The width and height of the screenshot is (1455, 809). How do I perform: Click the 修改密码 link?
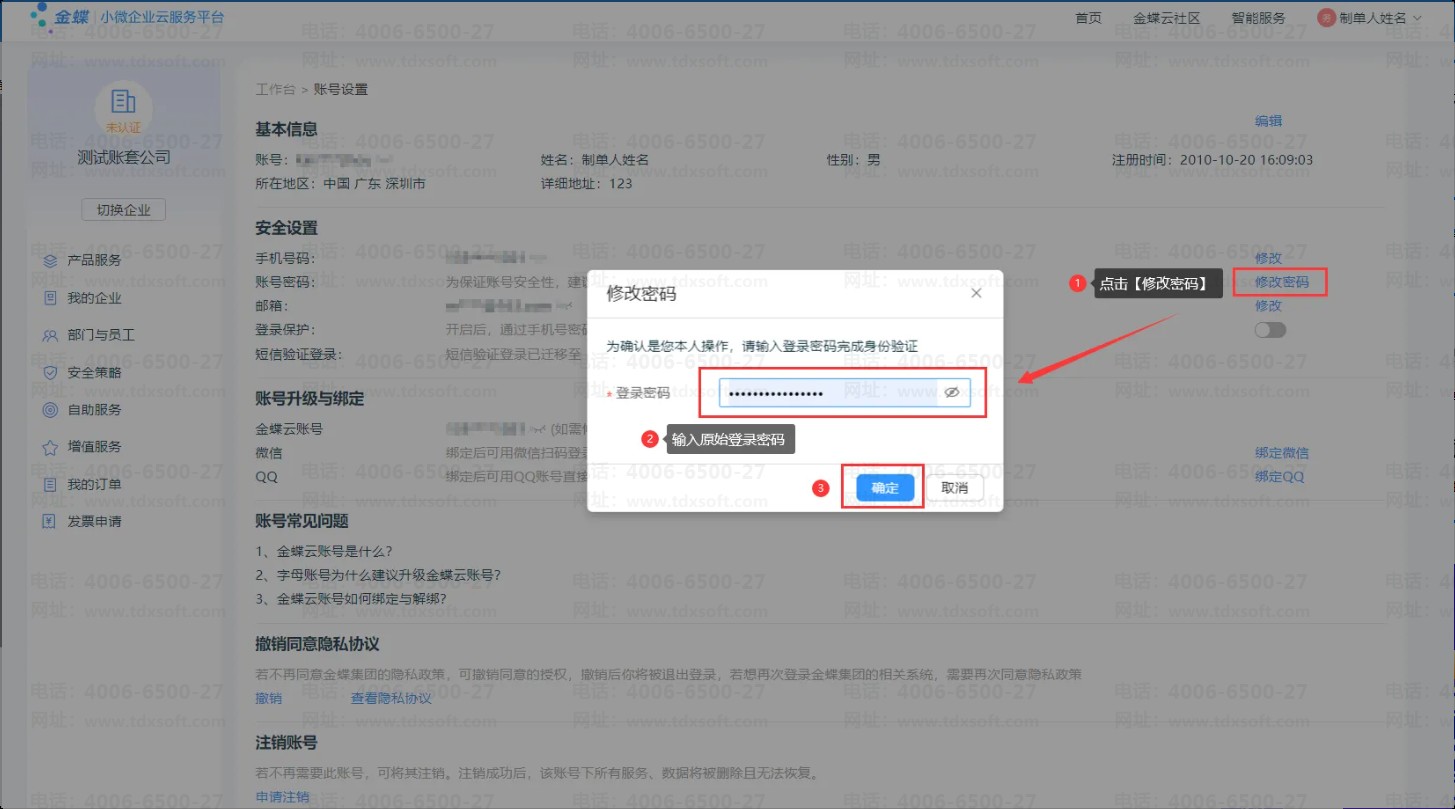(1281, 282)
